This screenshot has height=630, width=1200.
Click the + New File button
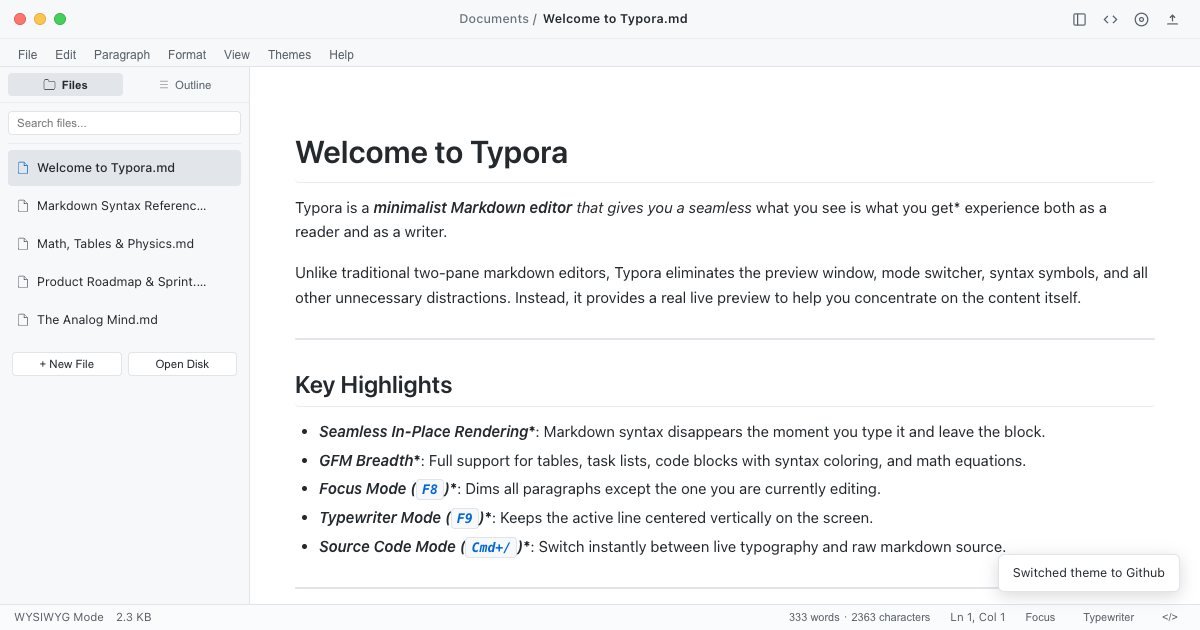67,364
